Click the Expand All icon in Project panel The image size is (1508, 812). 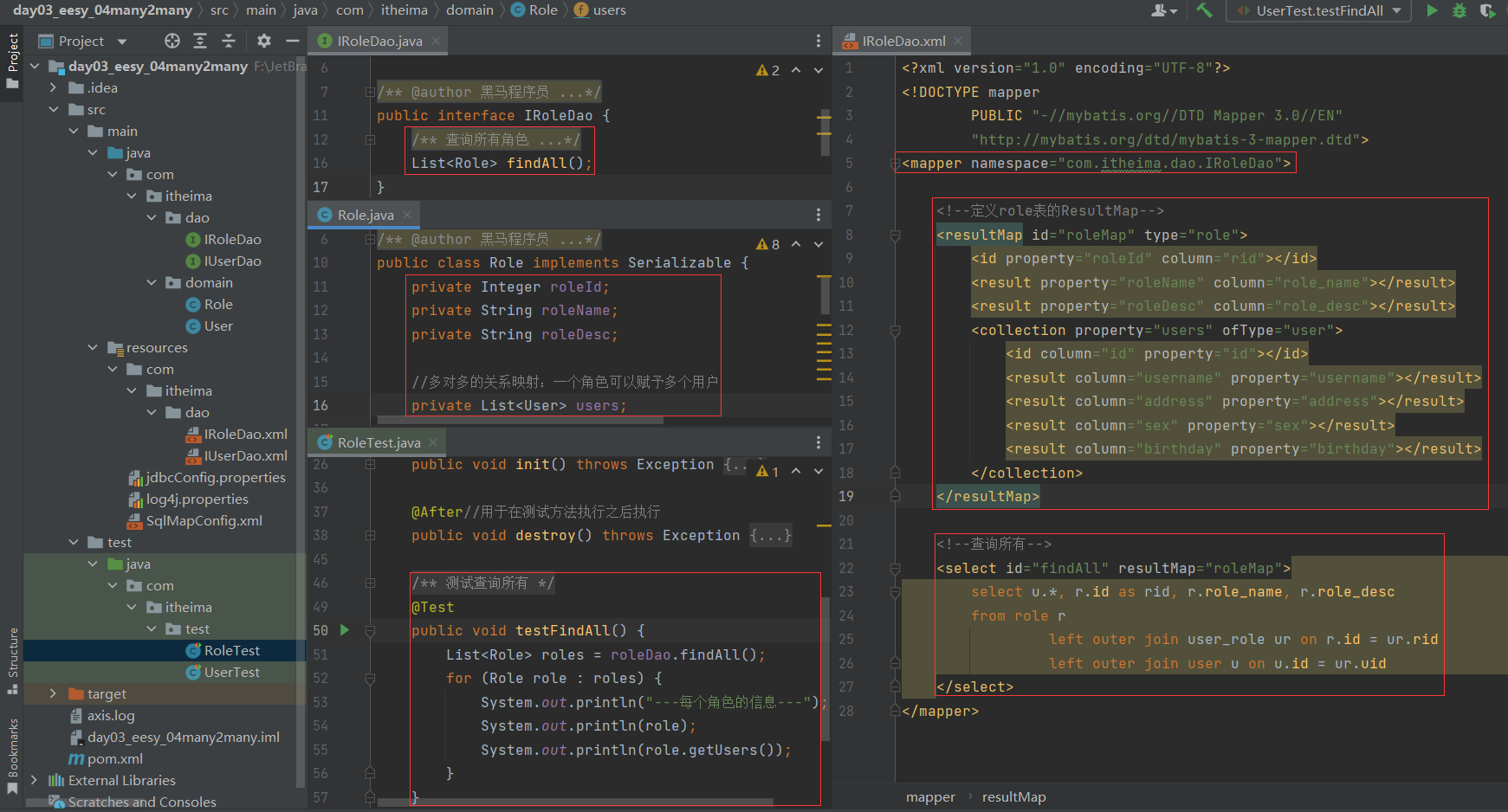click(x=200, y=41)
